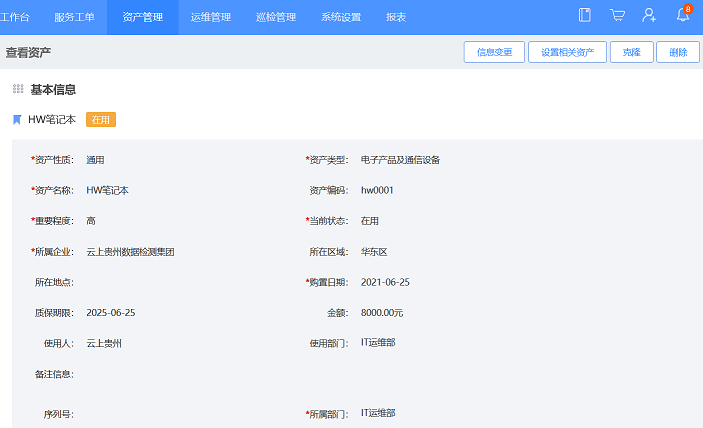Image resolution: width=703 pixels, height=428 pixels.
Task: Open the notebook document icon in header
Action: (585, 15)
